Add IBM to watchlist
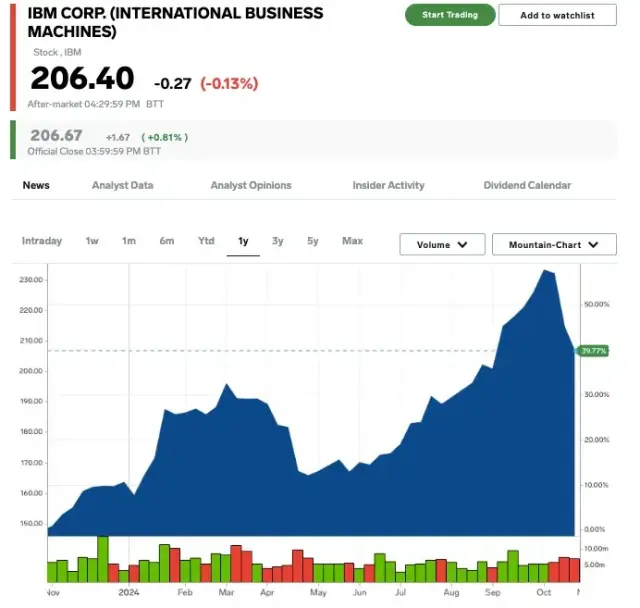Viewport: 640px width, 608px height. [557, 15]
